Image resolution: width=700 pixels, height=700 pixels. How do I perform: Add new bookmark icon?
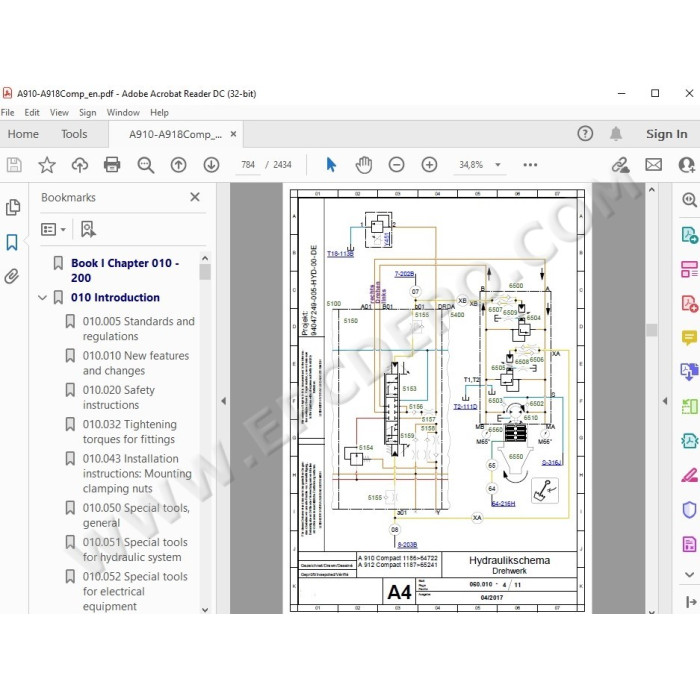coord(88,229)
